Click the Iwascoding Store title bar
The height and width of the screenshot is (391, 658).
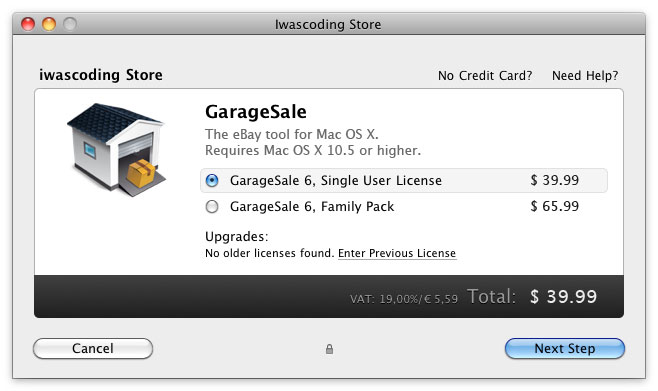click(x=328, y=24)
